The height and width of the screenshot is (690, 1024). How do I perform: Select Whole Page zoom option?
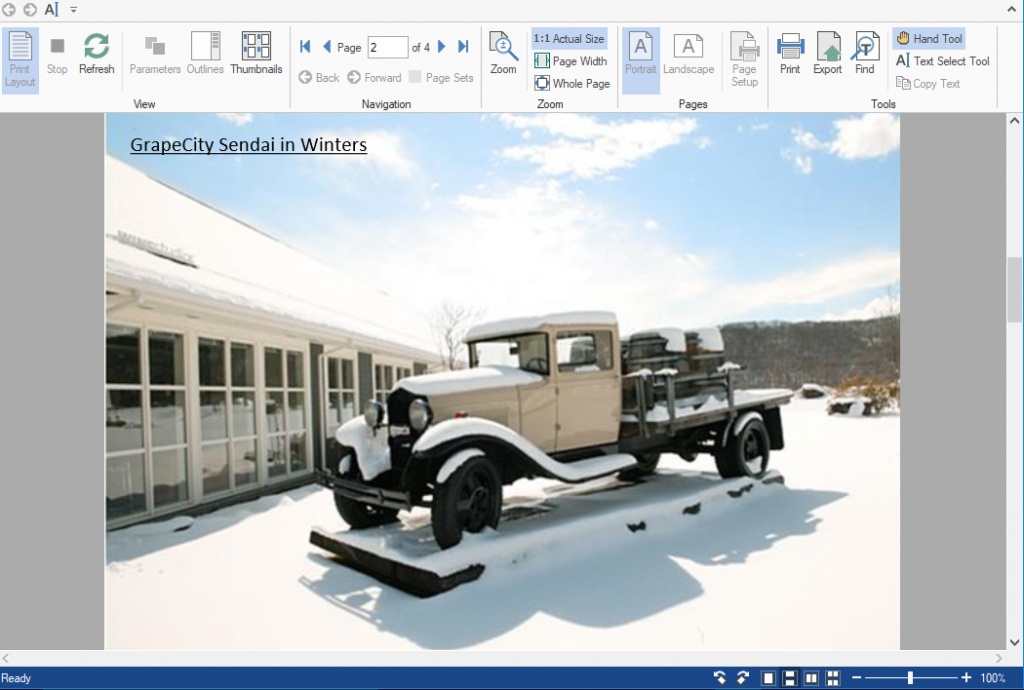[572, 84]
